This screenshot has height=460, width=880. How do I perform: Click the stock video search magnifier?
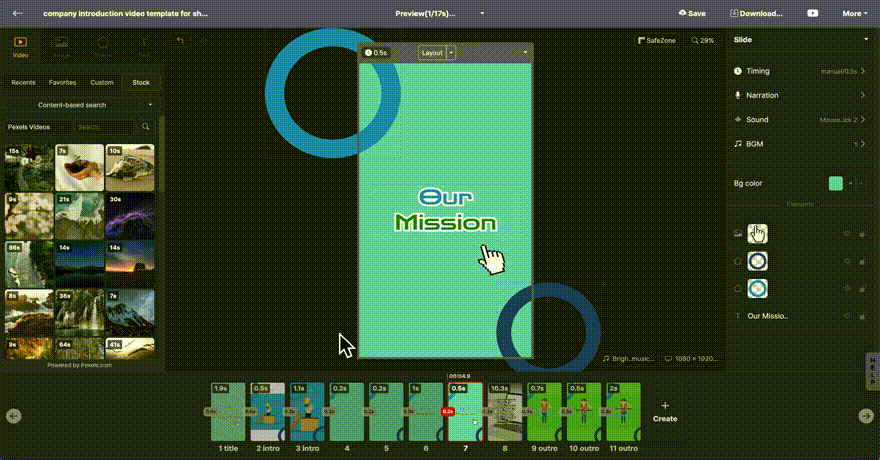tap(146, 127)
